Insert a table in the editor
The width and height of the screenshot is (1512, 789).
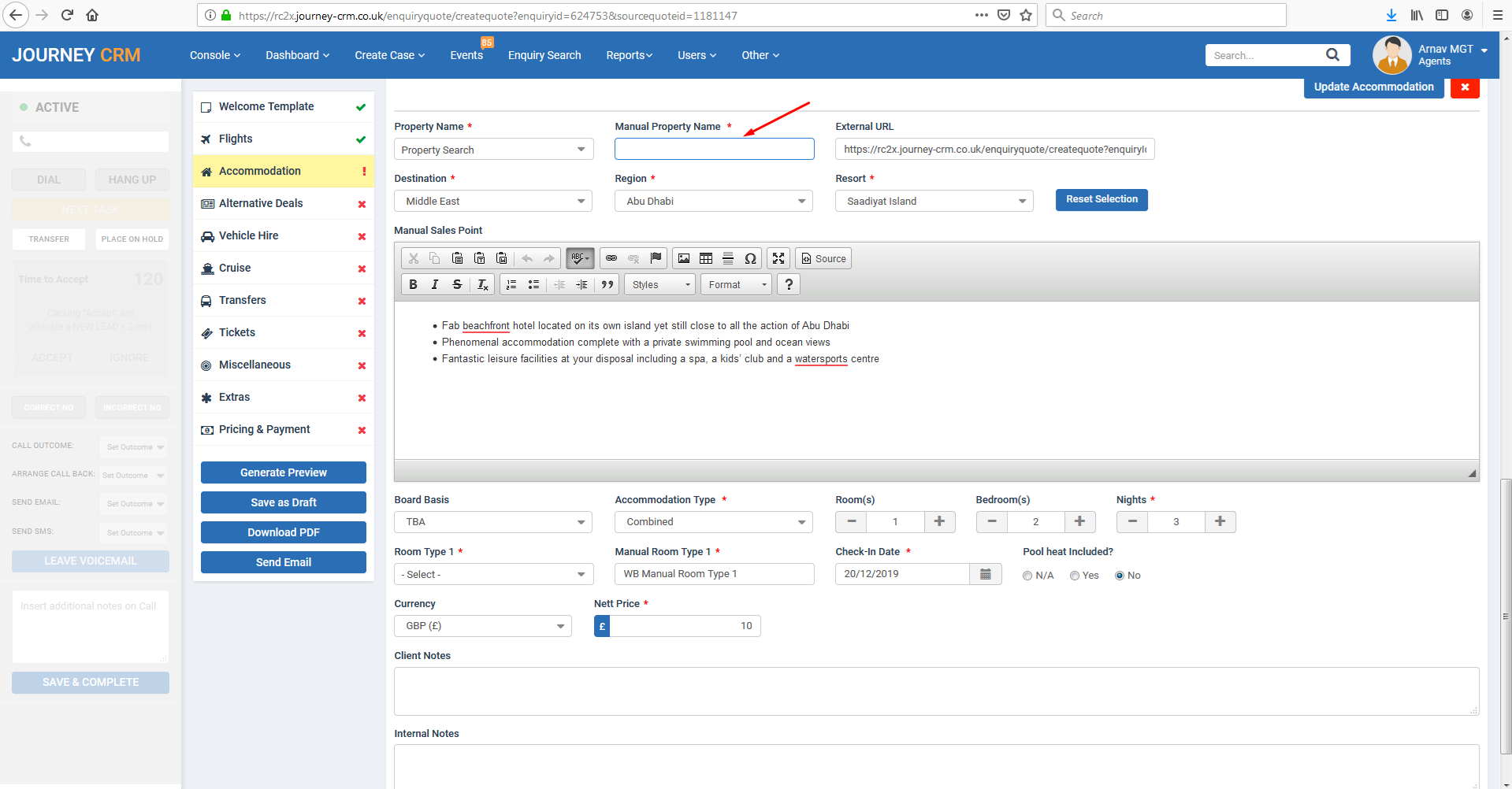click(x=706, y=258)
